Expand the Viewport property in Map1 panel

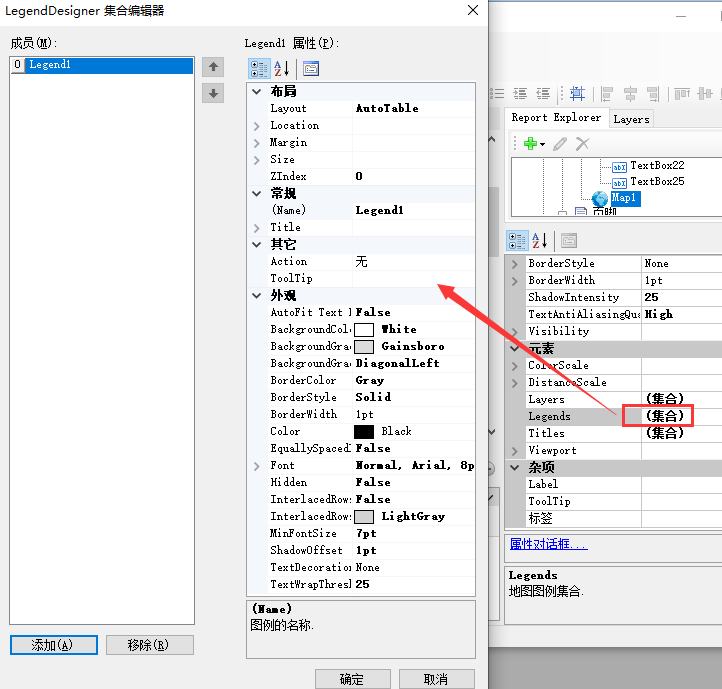tap(515, 451)
